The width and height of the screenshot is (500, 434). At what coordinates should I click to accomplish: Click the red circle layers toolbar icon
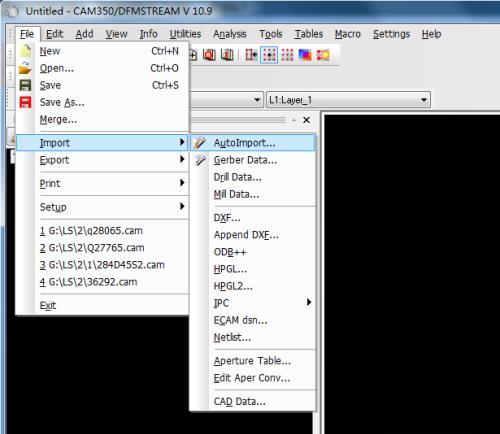[x=210, y=55]
